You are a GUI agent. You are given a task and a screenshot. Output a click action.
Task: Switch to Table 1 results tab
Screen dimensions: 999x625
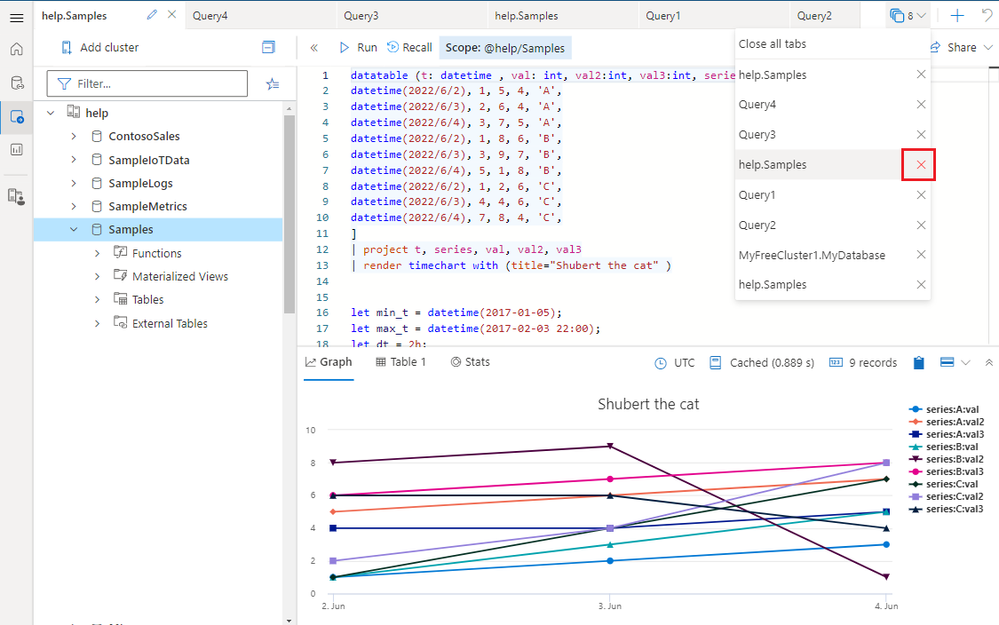pyautogui.click(x=401, y=362)
